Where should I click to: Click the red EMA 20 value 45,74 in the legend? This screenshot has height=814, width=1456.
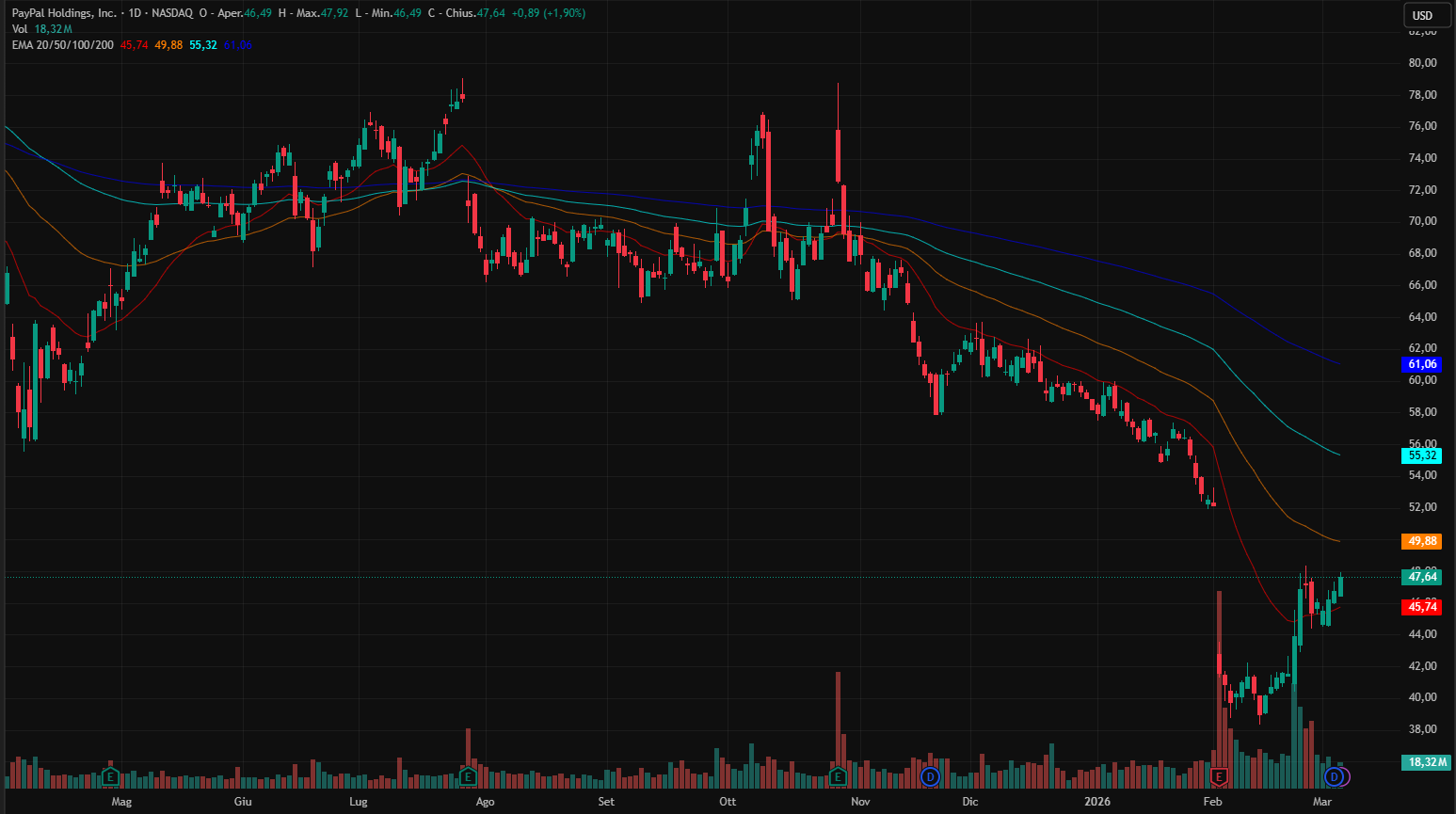coord(135,45)
